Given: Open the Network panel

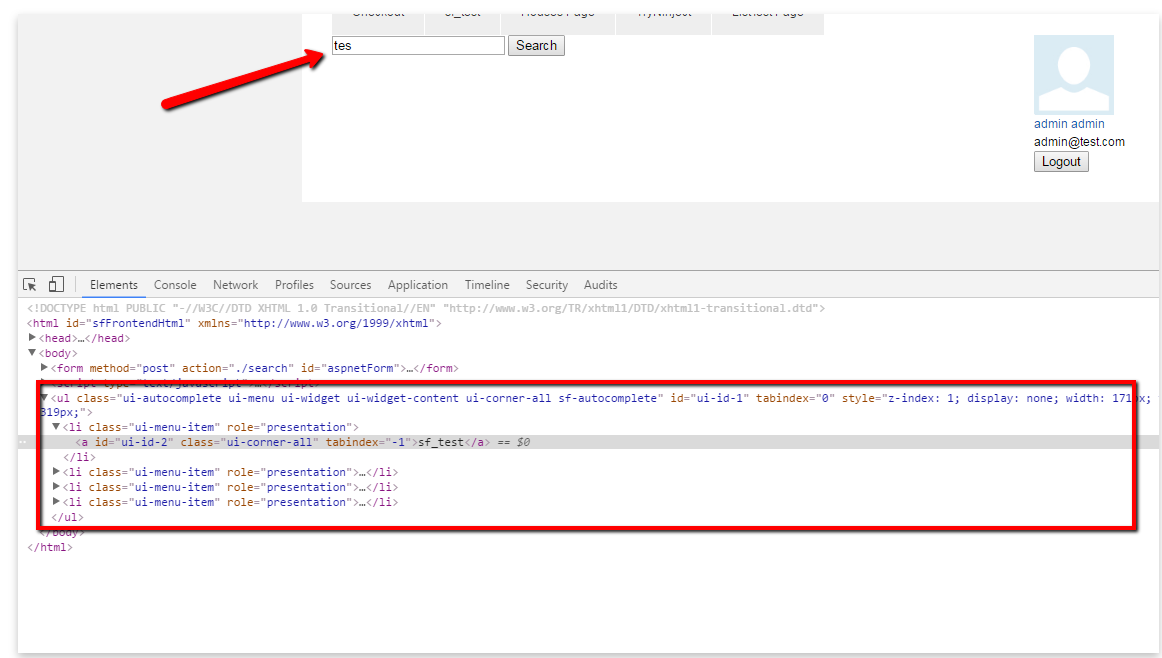Looking at the screenshot, I should coord(235,284).
